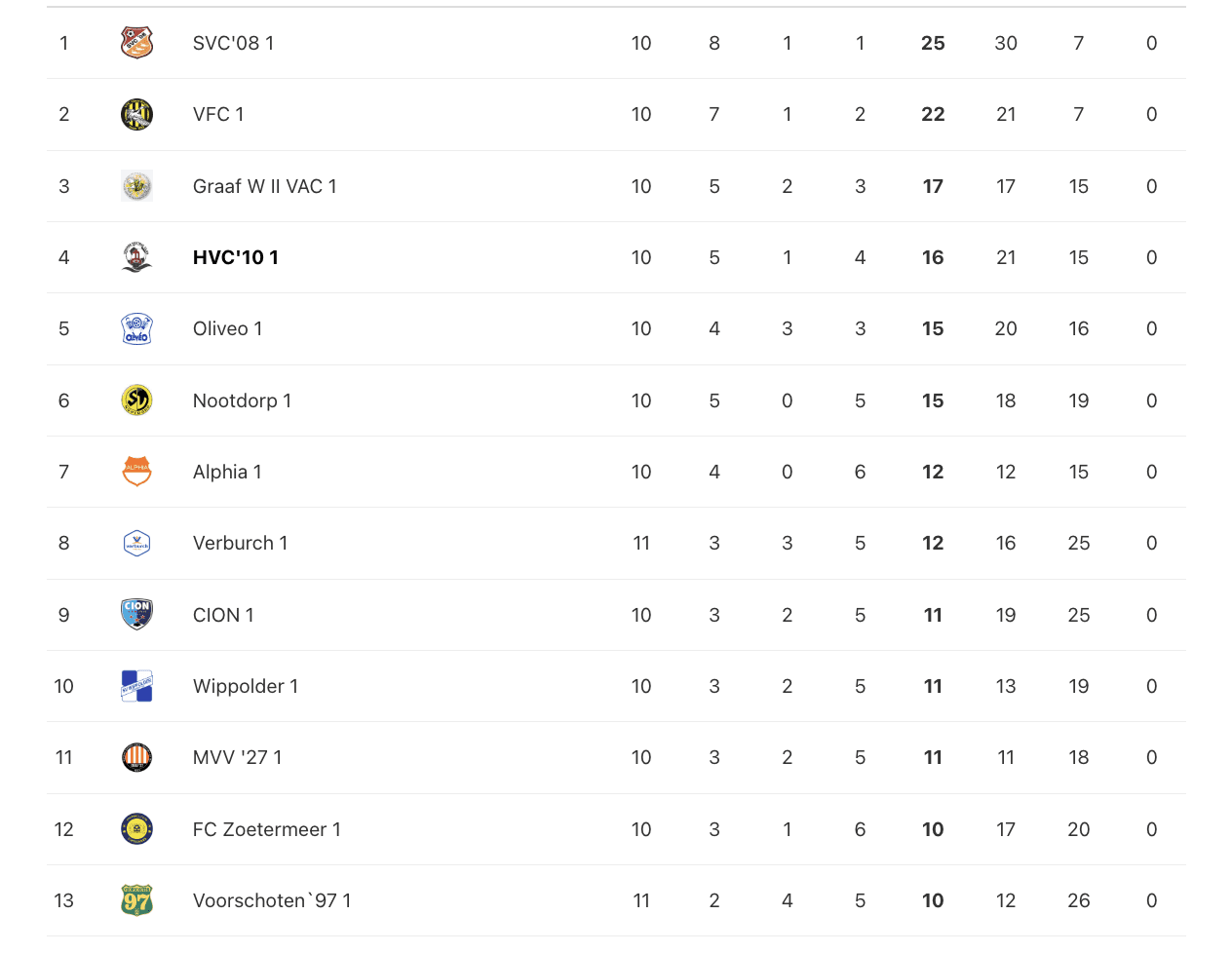This screenshot has height=953, width=1232.
Task: Open the SVC'08 1 team name
Action: [x=233, y=43]
